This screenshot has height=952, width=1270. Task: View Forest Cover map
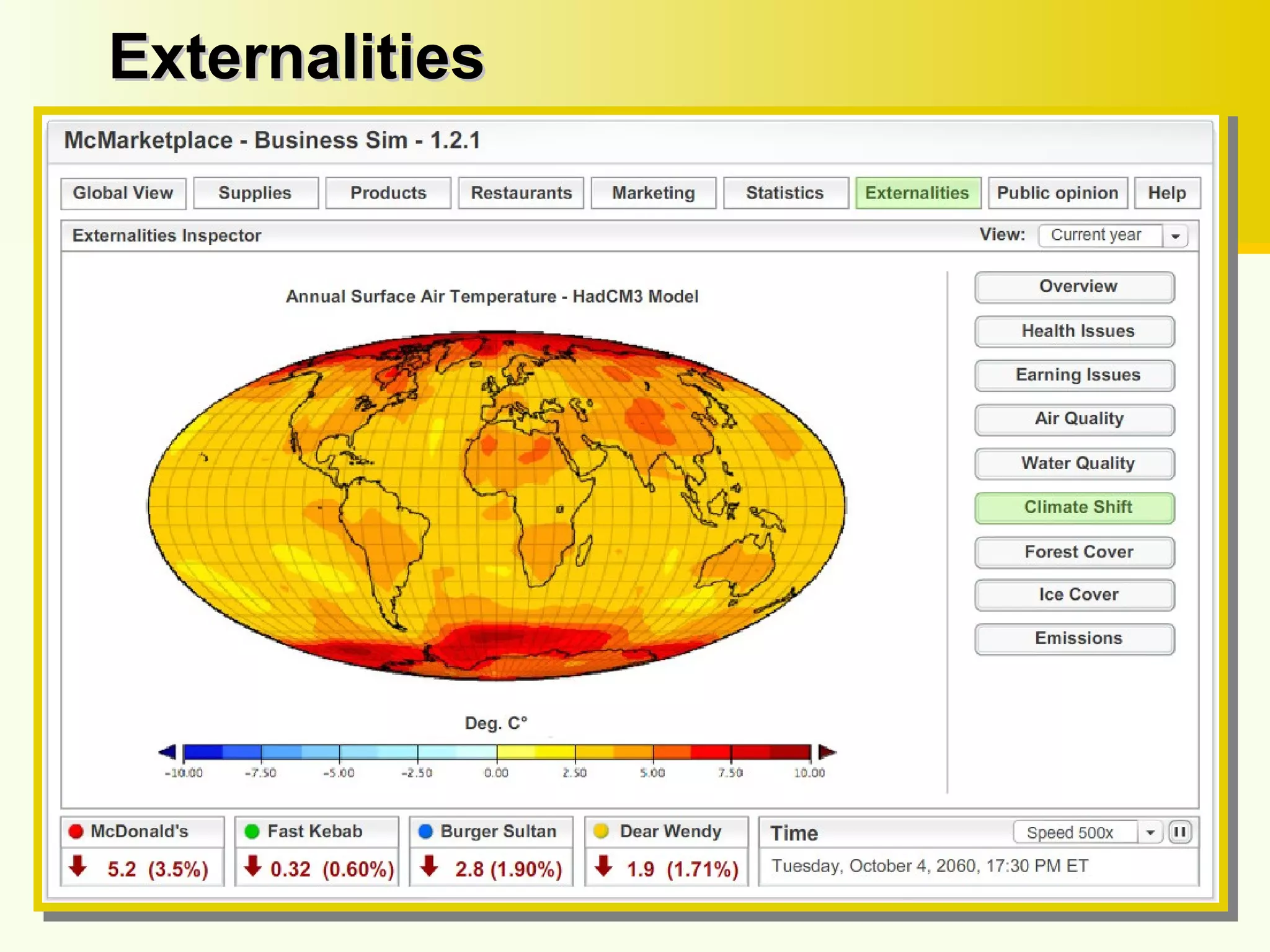1075,552
